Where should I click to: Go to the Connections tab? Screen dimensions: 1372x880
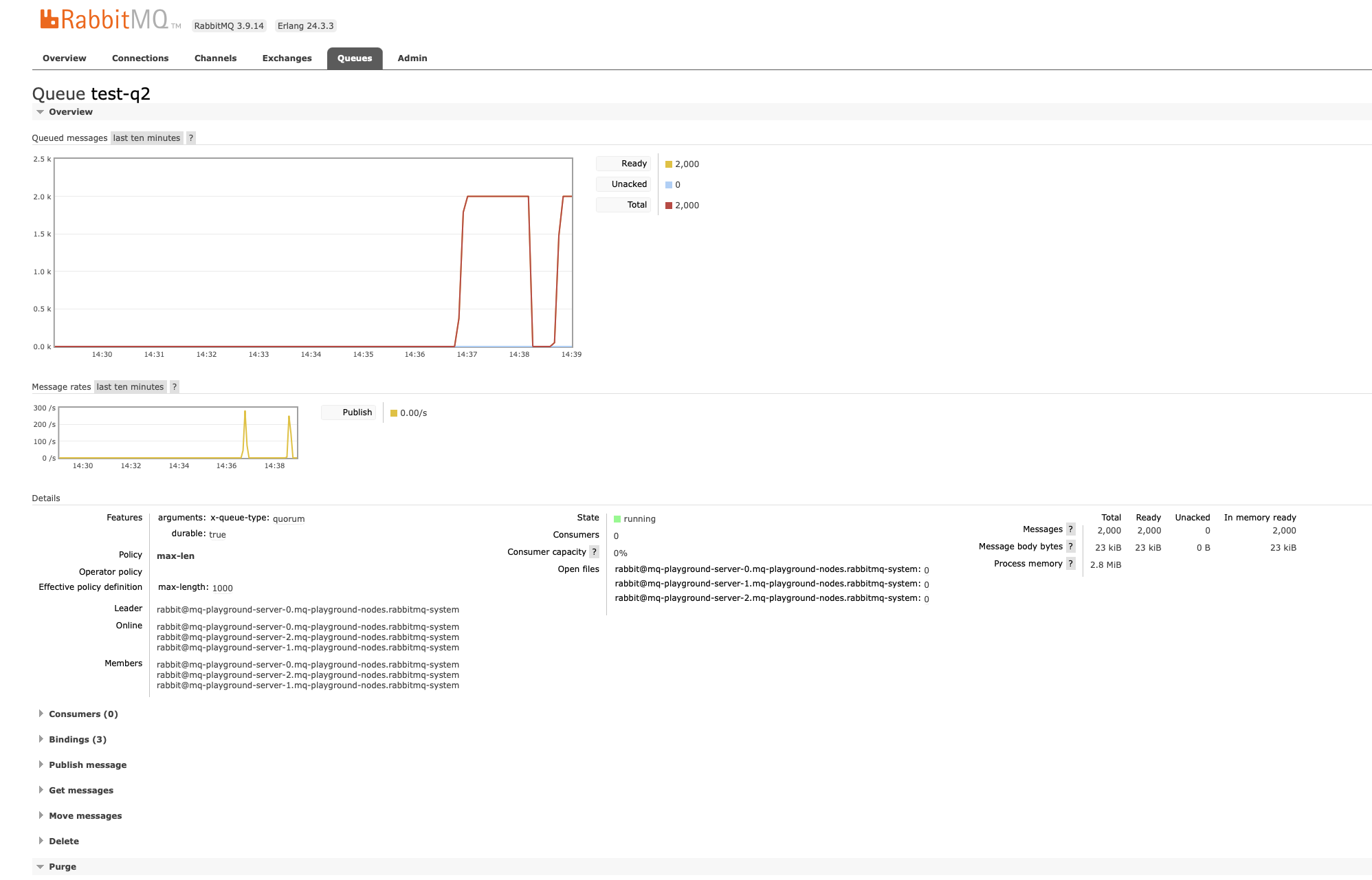(140, 58)
